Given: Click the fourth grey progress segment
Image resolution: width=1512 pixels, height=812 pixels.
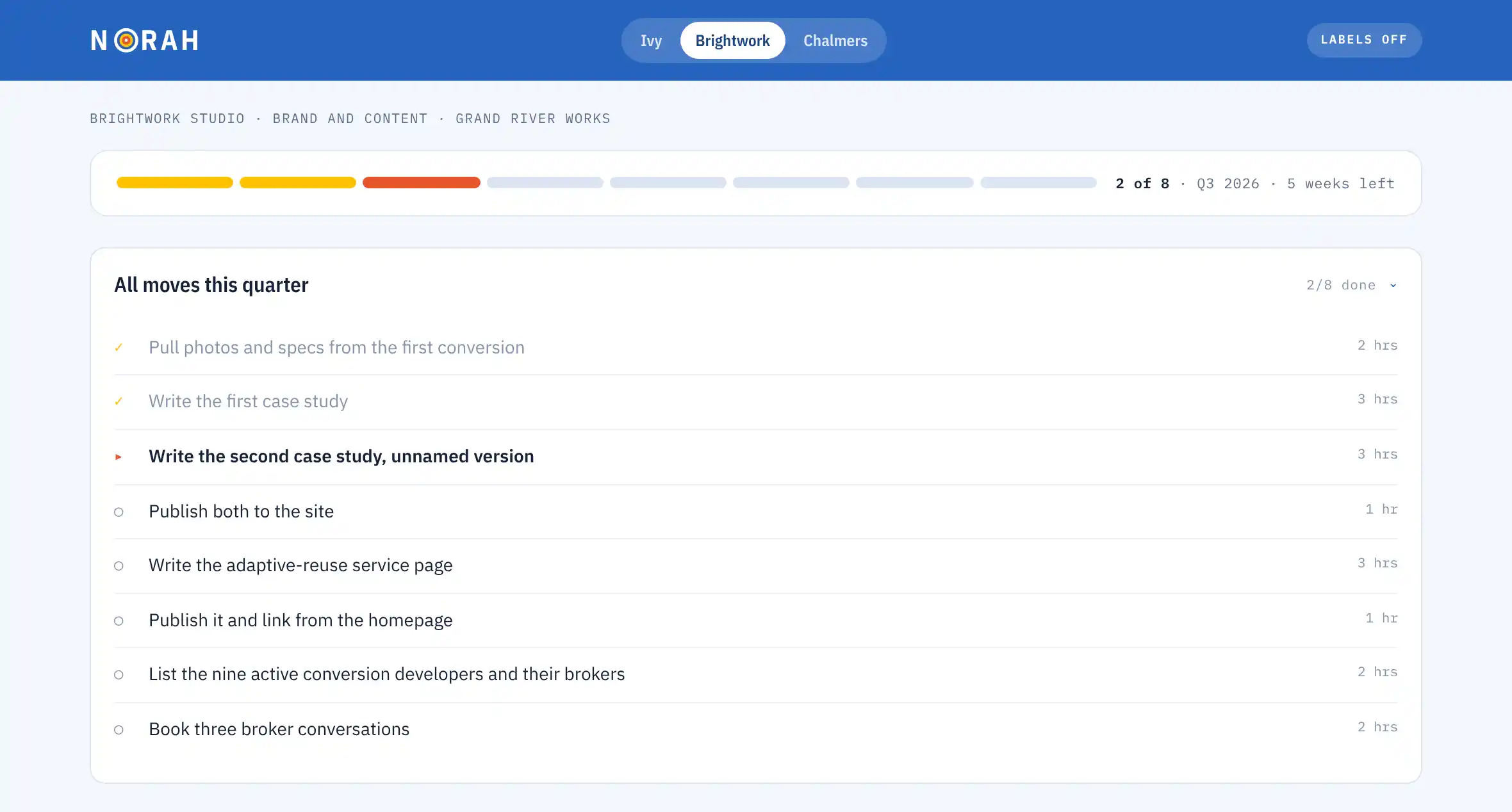Looking at the screenshot, I should 545,183.
